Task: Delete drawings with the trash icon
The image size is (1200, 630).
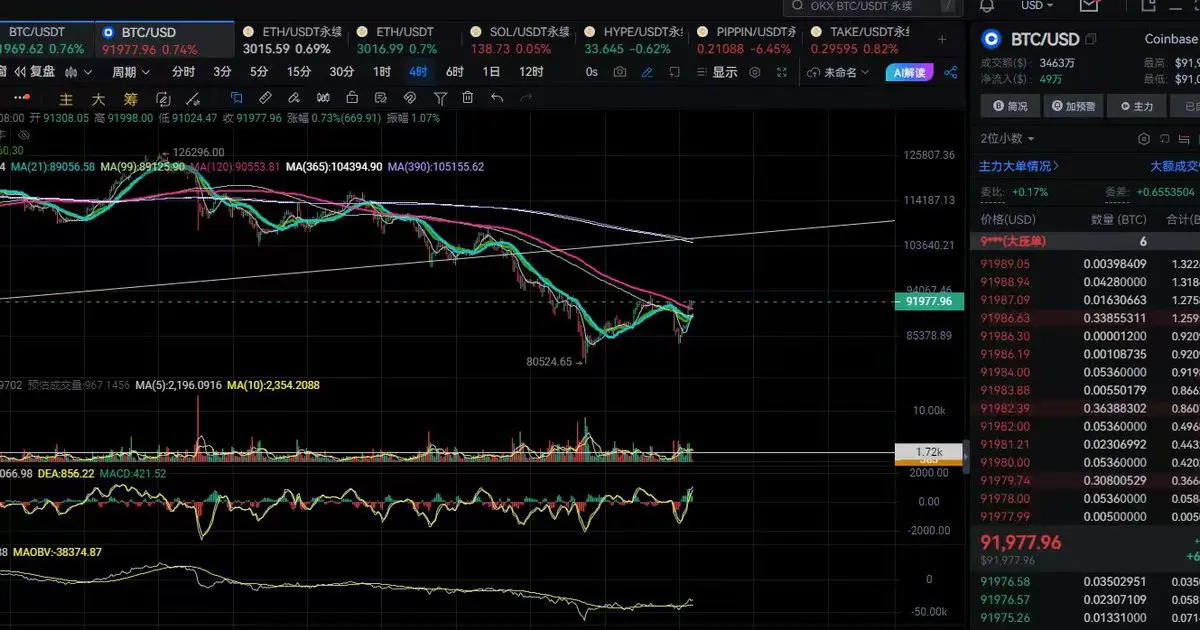Action: pyautogui.click(x=468, y=98)
